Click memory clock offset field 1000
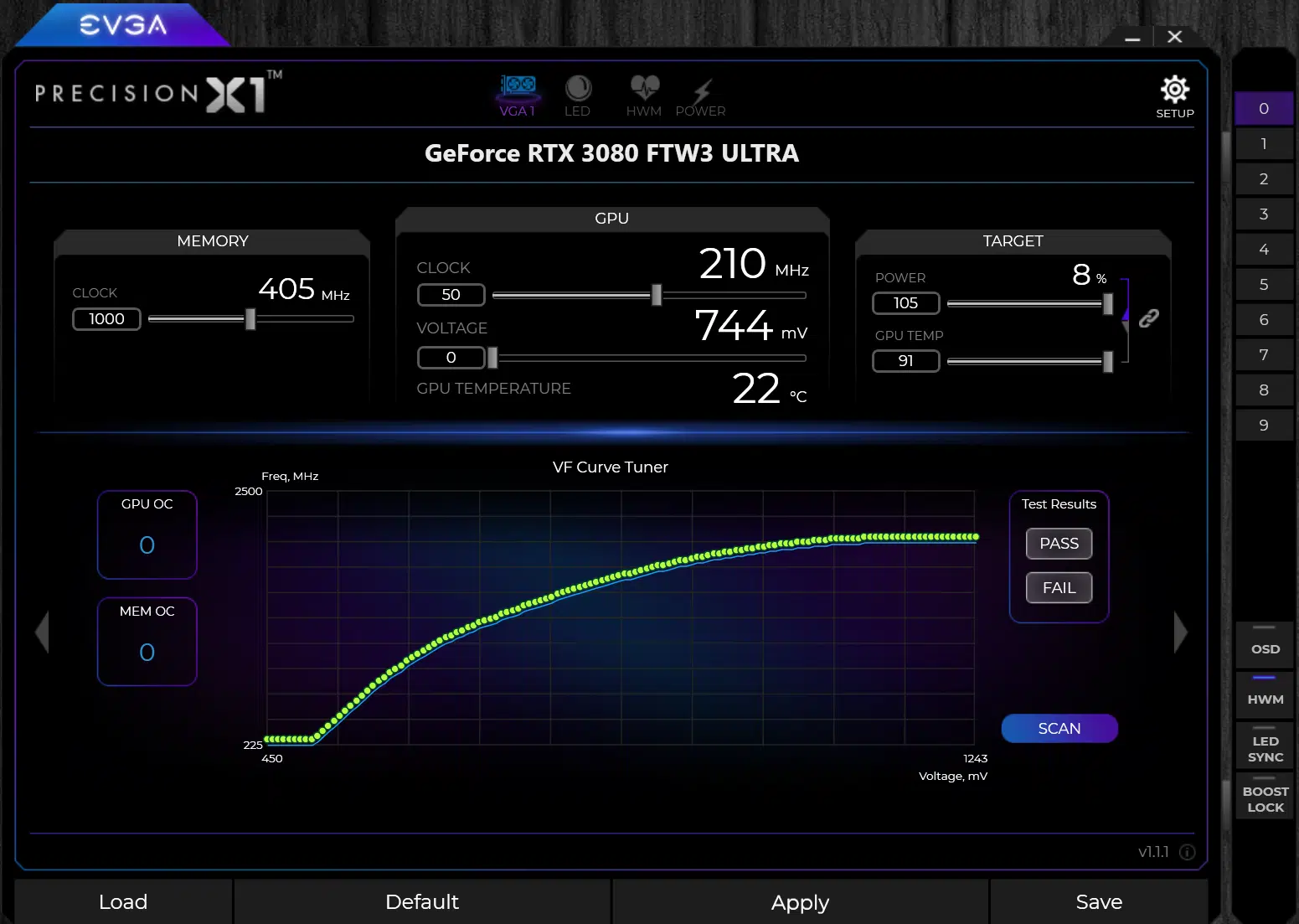Screen dimensions: 1299x924 tap(106, 319)
